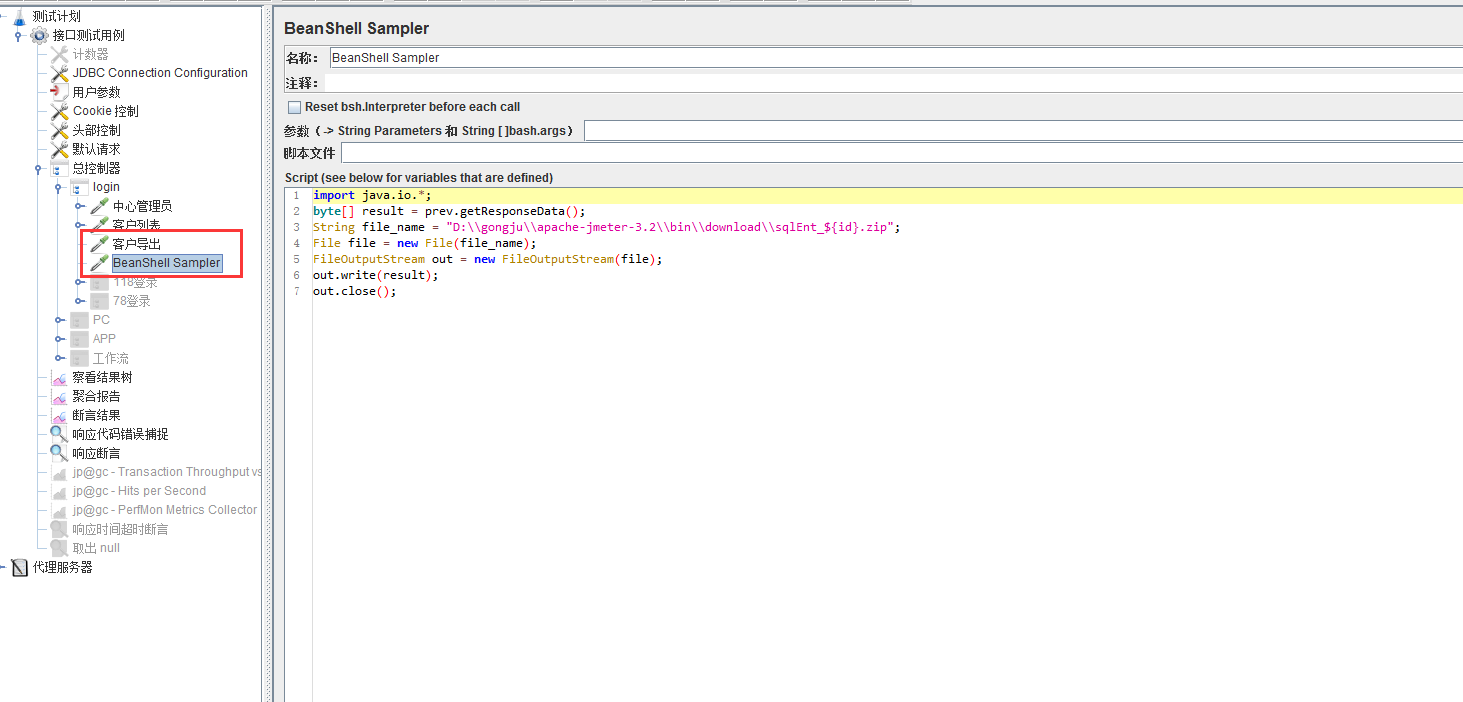
Task: Click the Cookie 控制 wrench icon
Action: 60,111
